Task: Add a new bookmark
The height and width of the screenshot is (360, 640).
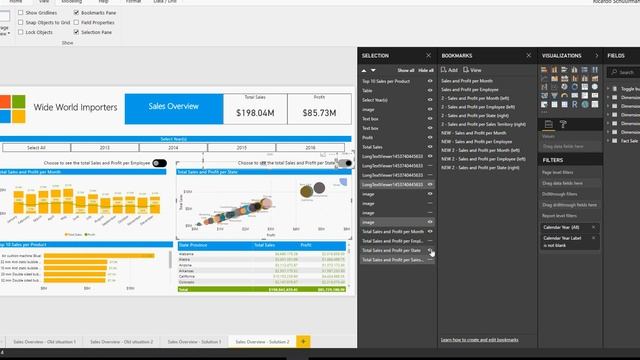Action: point(449,70)
